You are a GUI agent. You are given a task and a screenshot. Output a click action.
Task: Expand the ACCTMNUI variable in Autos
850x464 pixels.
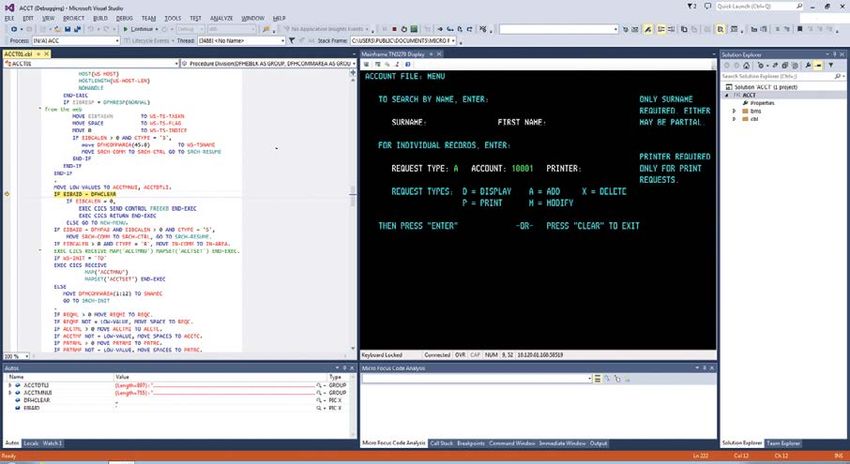[9, 392]
